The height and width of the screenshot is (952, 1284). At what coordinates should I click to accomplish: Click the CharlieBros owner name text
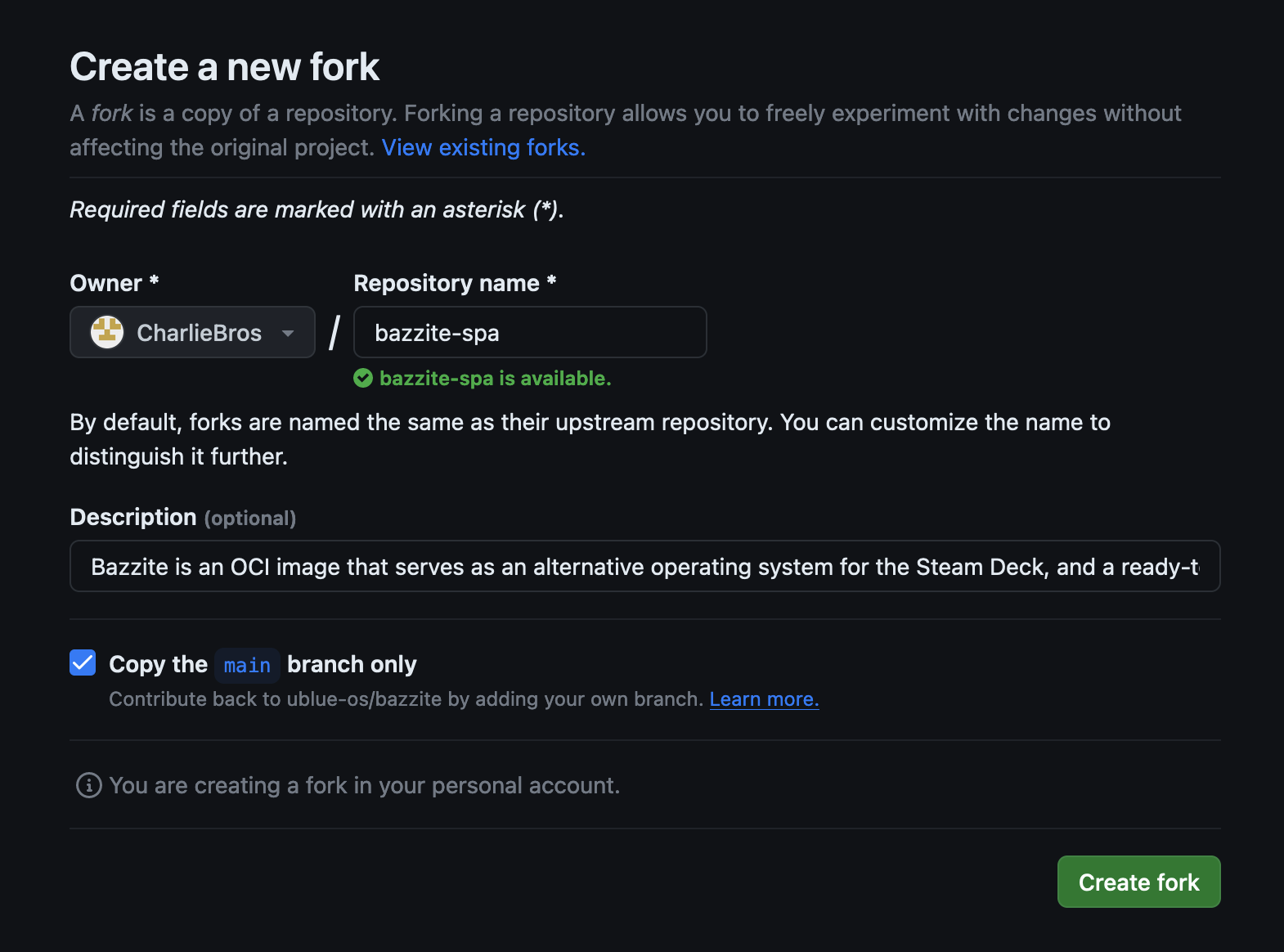click(199, 333)
